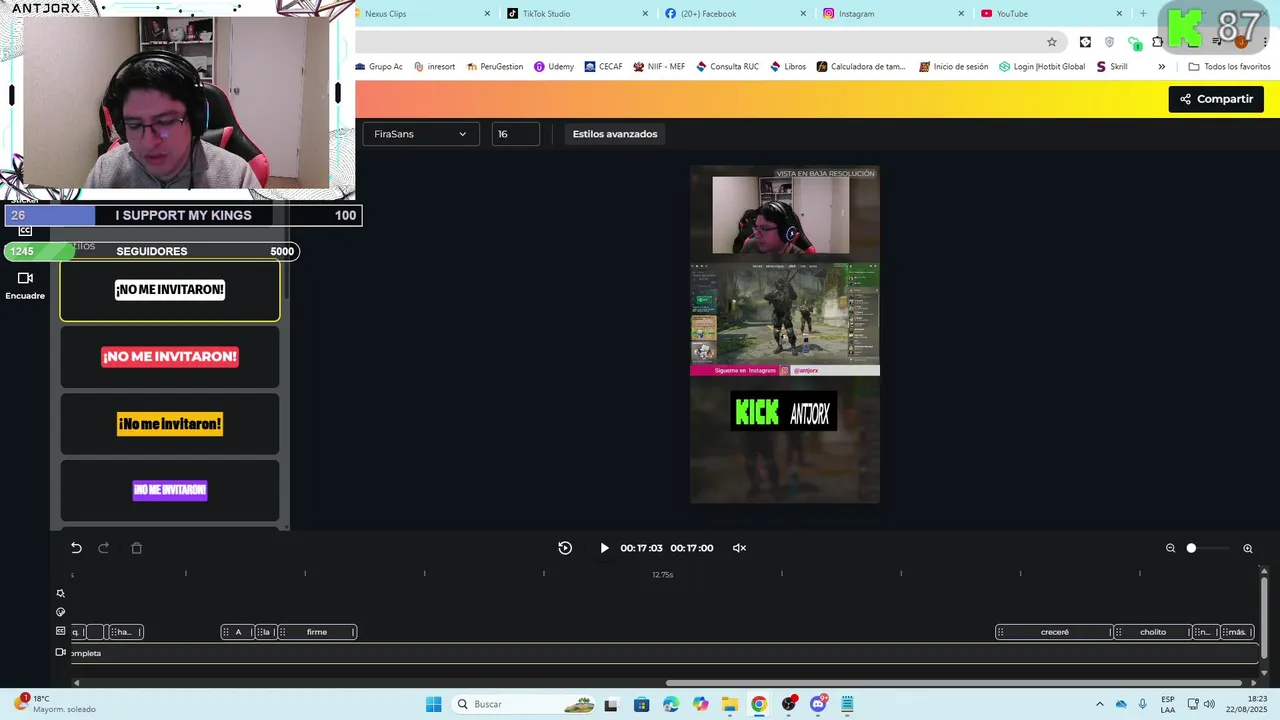Delete the selected clip with the trash icon
The height and width of the screenshot is (720, 1280).
pos(137,548)
